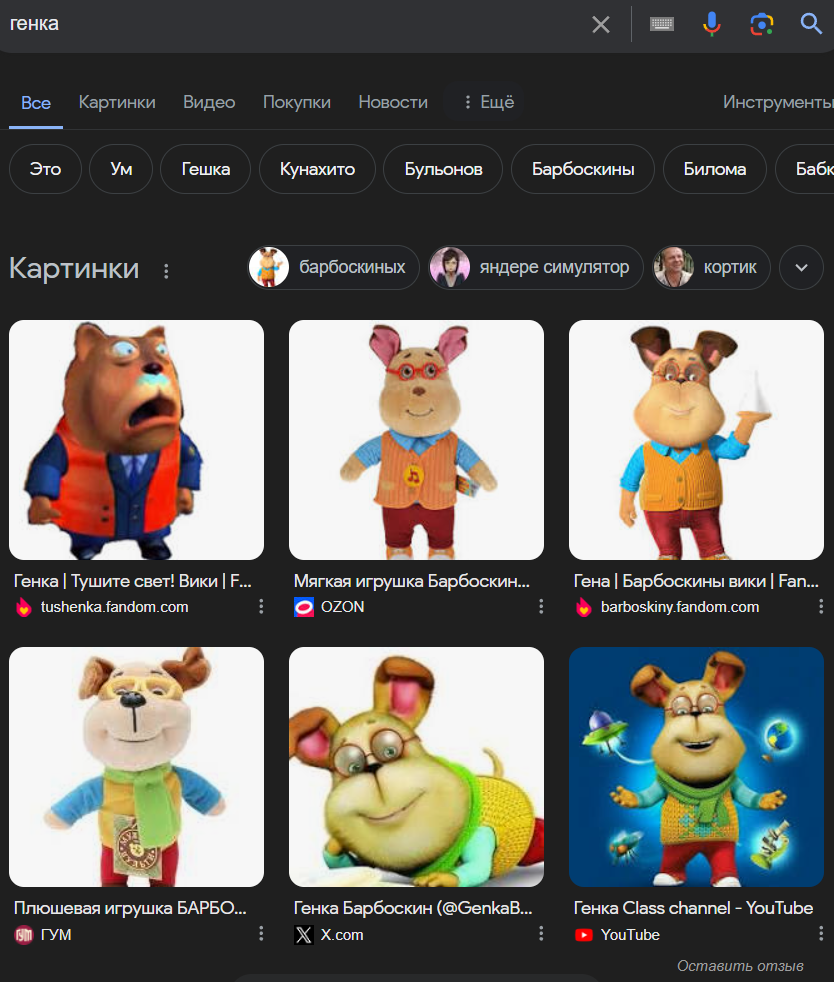Open the 'Генка Class channel - YouTube' link
Screen dimensions: 834x982
click(x=693, y=908)
